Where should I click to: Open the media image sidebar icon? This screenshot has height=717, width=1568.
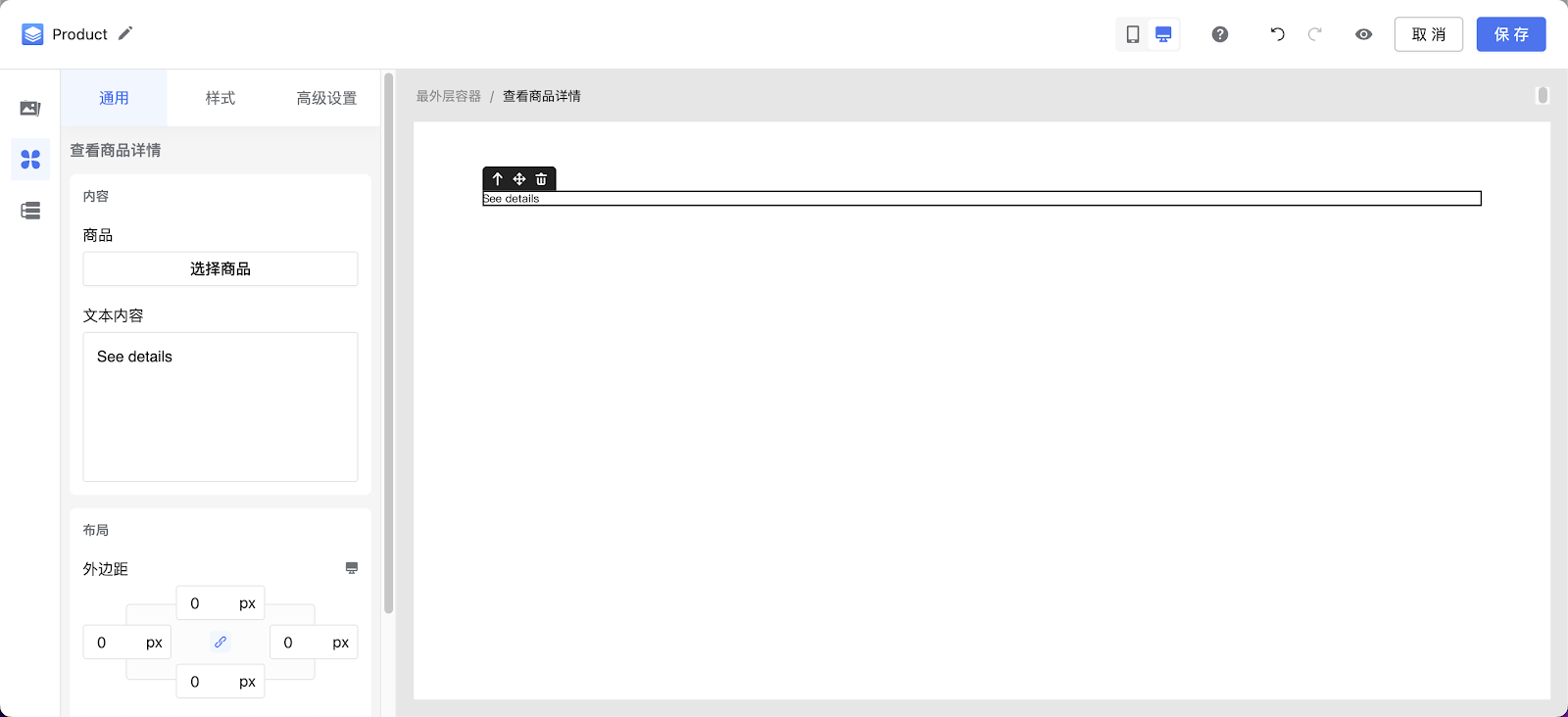(30, 108)
